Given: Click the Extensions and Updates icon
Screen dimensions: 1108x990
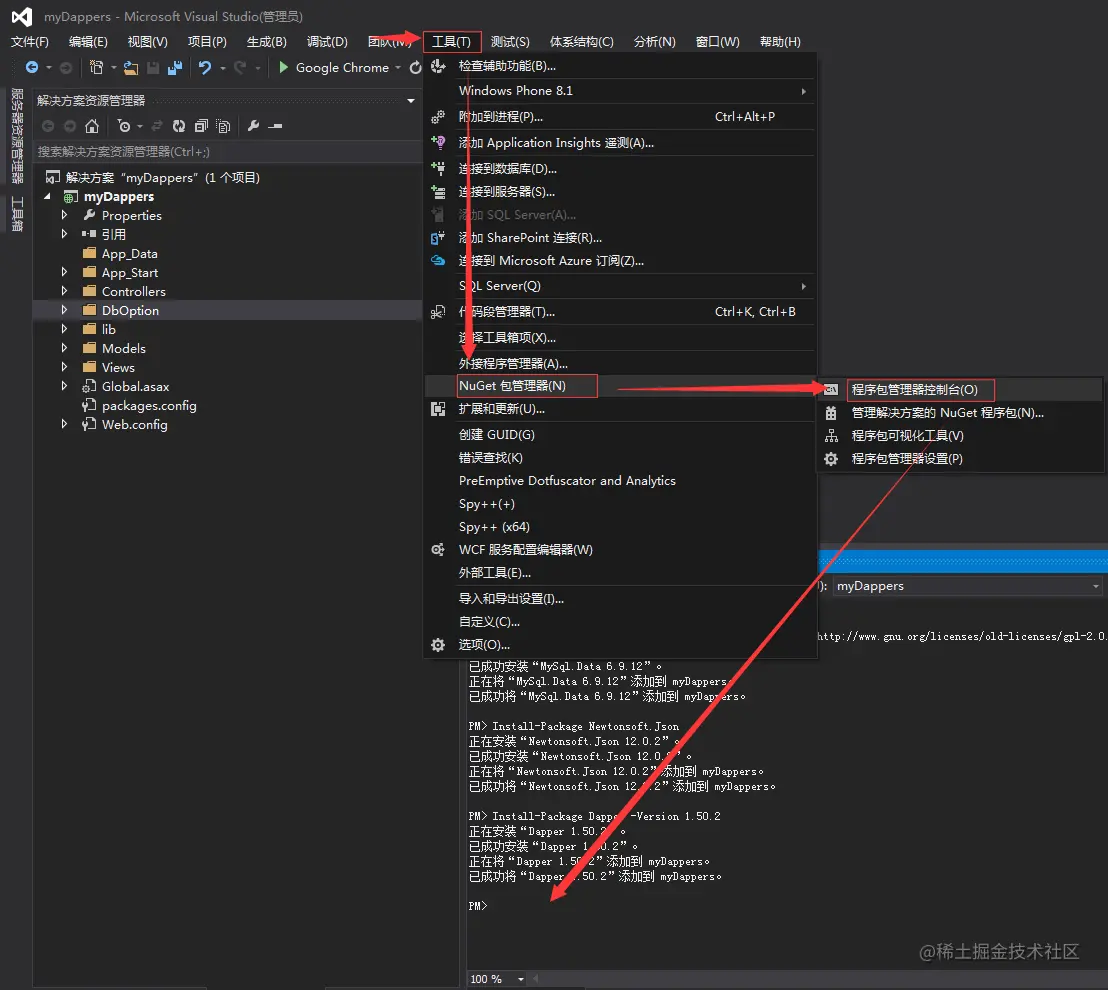Looking at the screenshot, I should coord(438,409).
